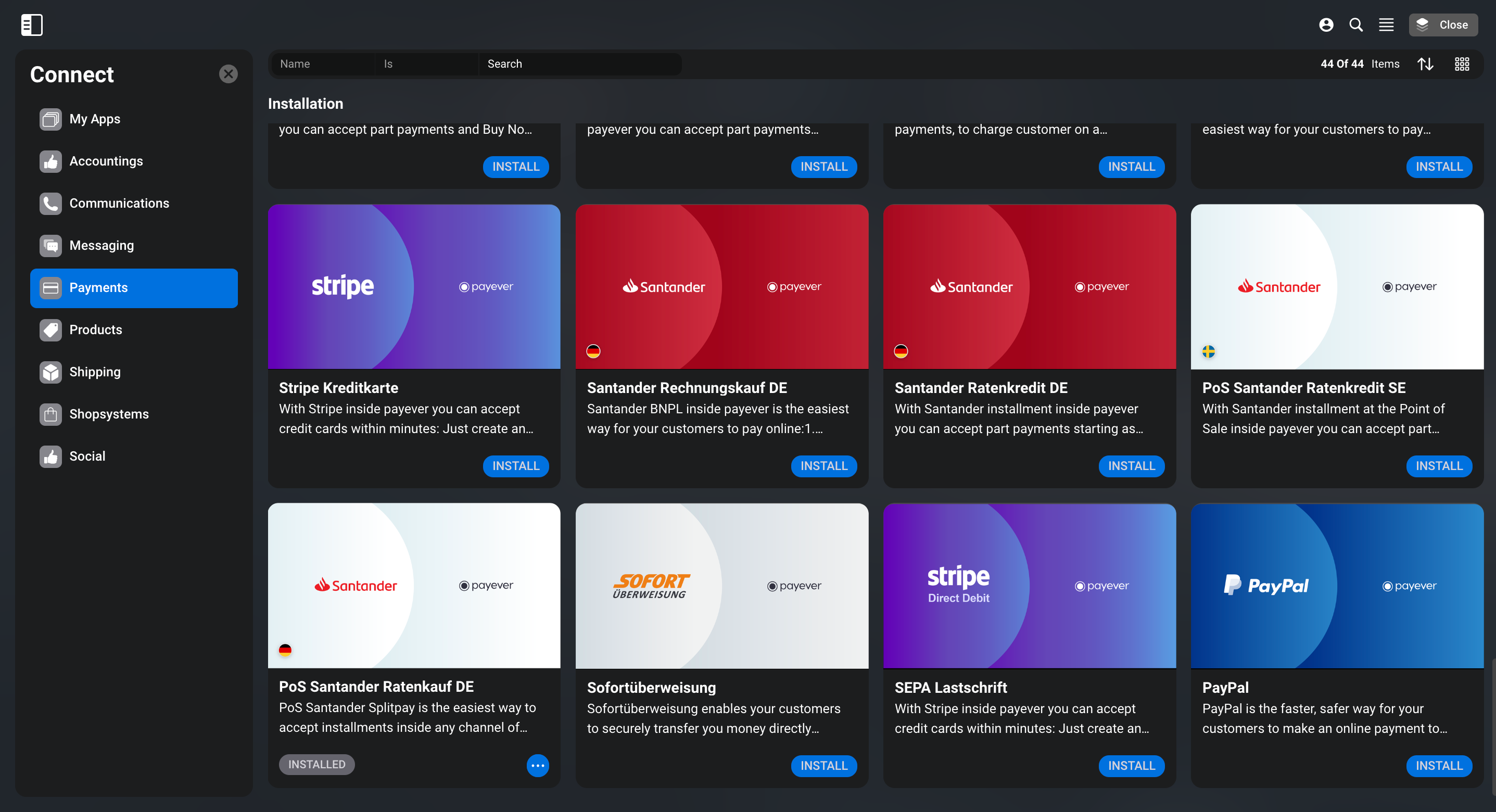Click the PayPal title text
The width and height of the screenshot is (1496, 812).
click(x=1225, y=688)
